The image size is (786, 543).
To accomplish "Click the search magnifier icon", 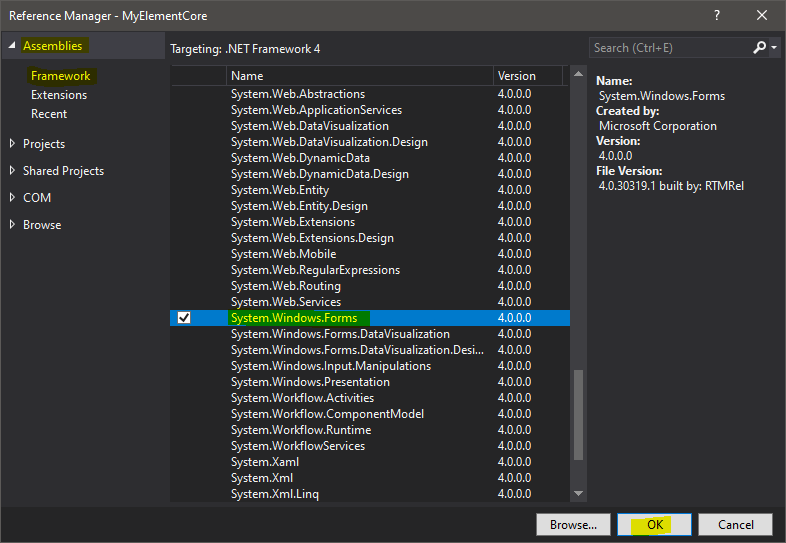I will 760,47.
